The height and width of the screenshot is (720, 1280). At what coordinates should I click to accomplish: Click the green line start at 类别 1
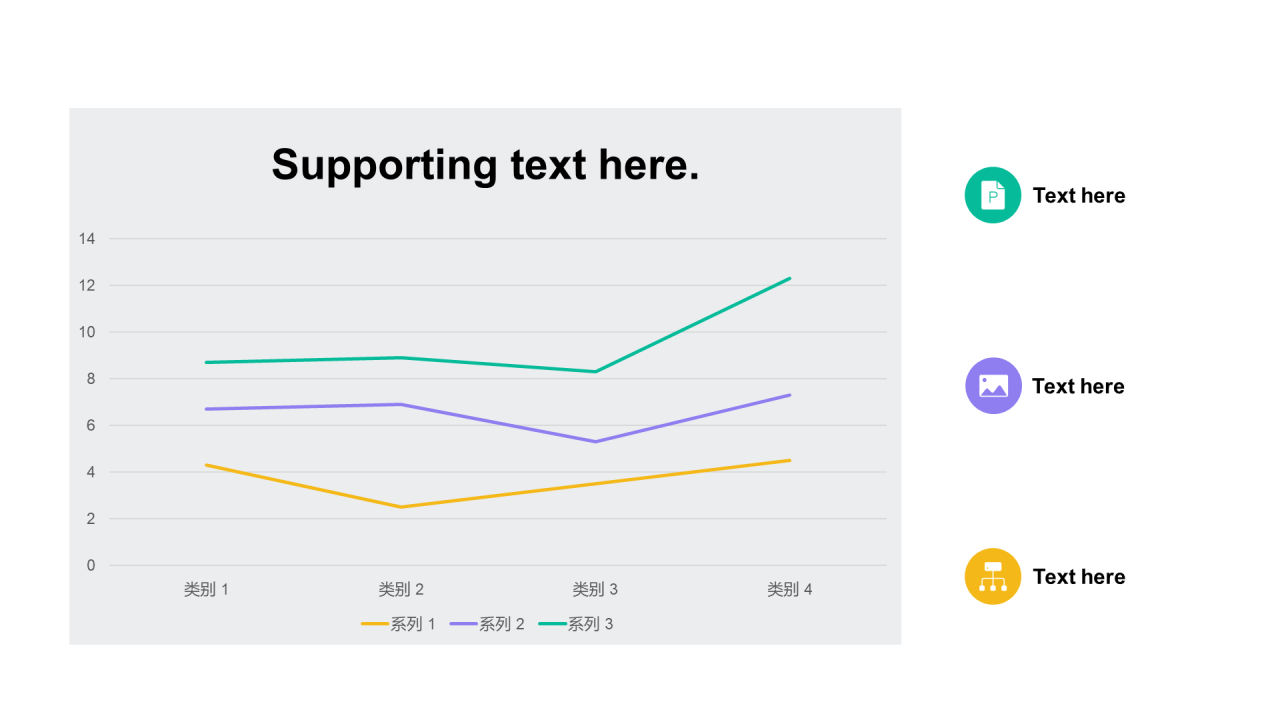coord(206,362)
